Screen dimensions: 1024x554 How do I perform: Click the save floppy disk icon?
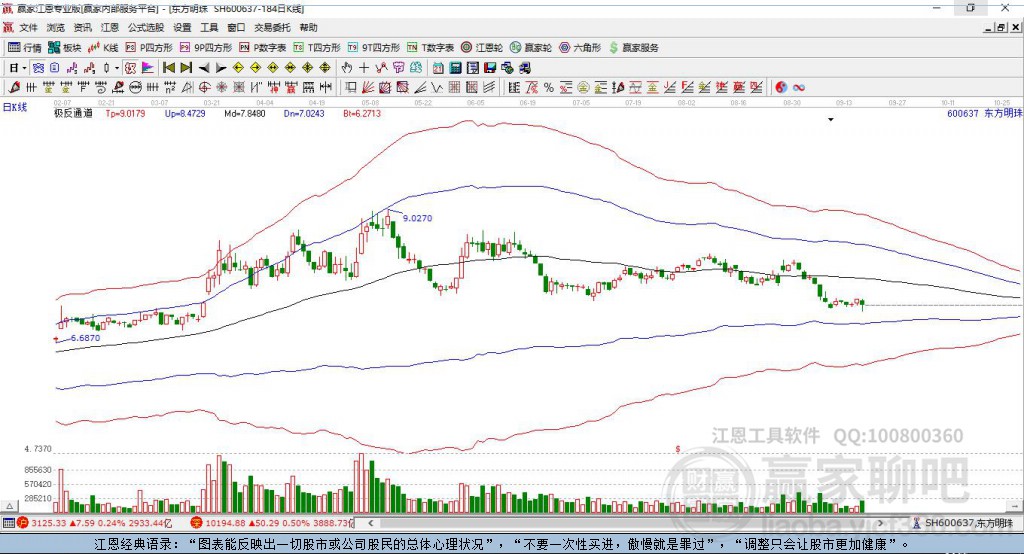pos(490,68)
